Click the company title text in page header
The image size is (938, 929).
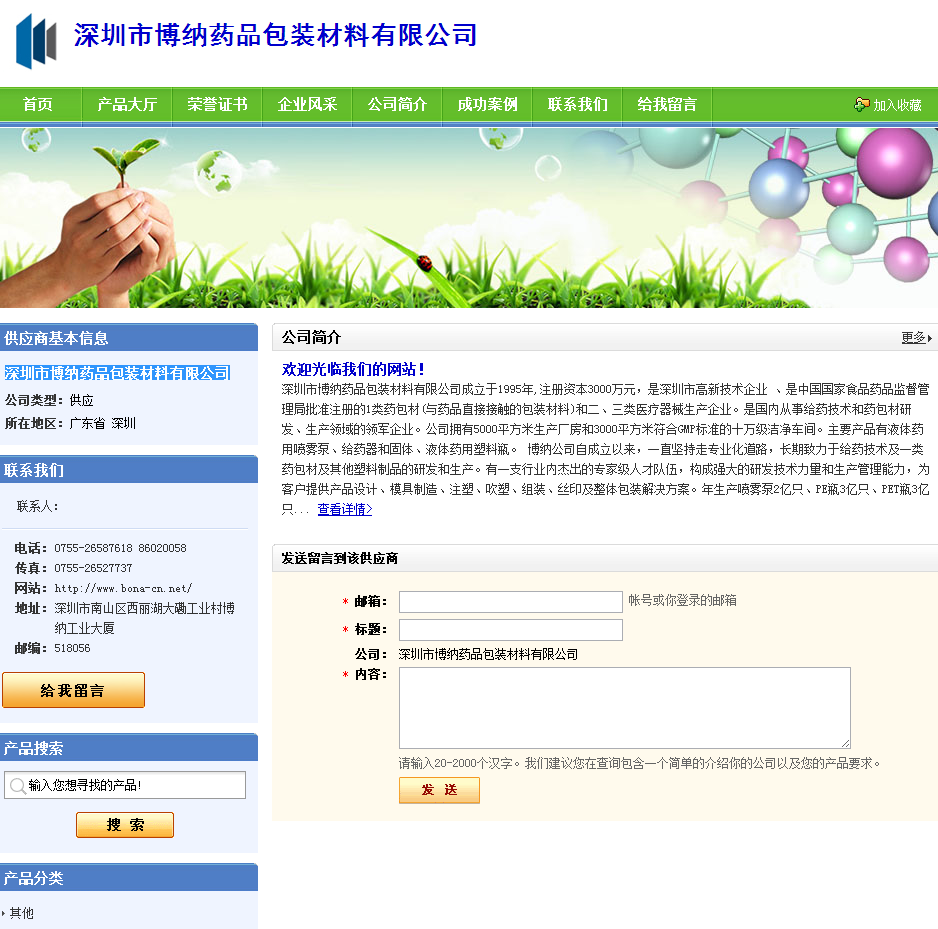coord(276,35)
